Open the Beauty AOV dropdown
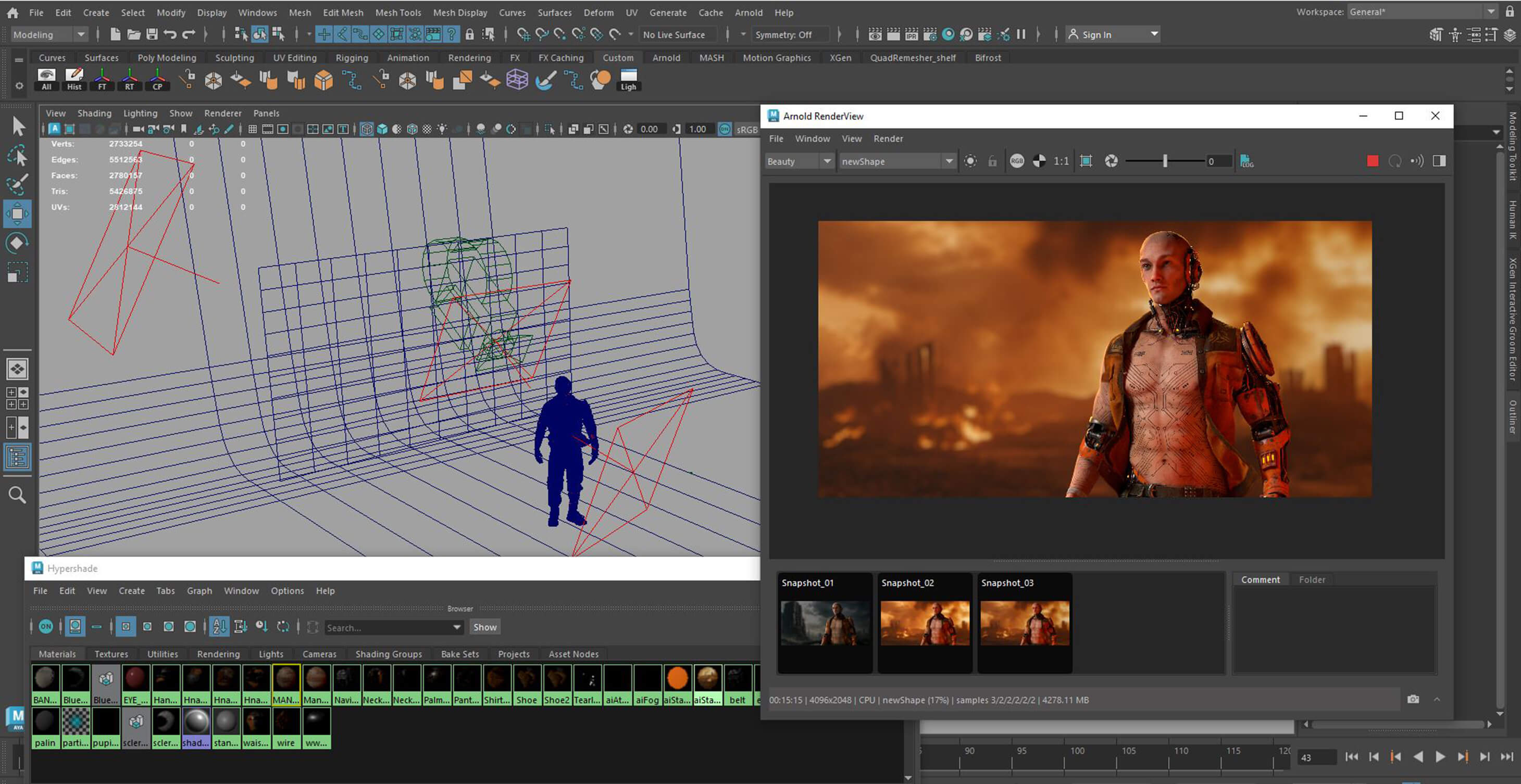 pos(800,161)
